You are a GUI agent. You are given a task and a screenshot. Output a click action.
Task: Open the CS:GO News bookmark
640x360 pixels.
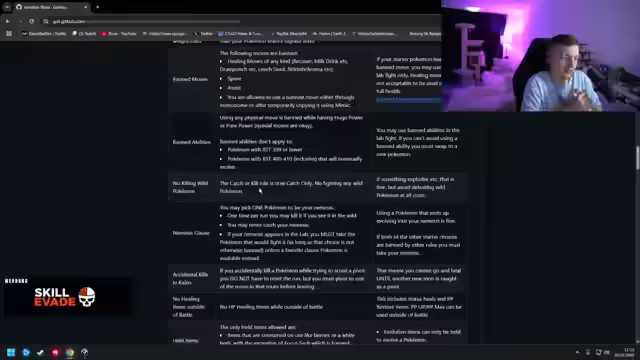coord(240,33)
